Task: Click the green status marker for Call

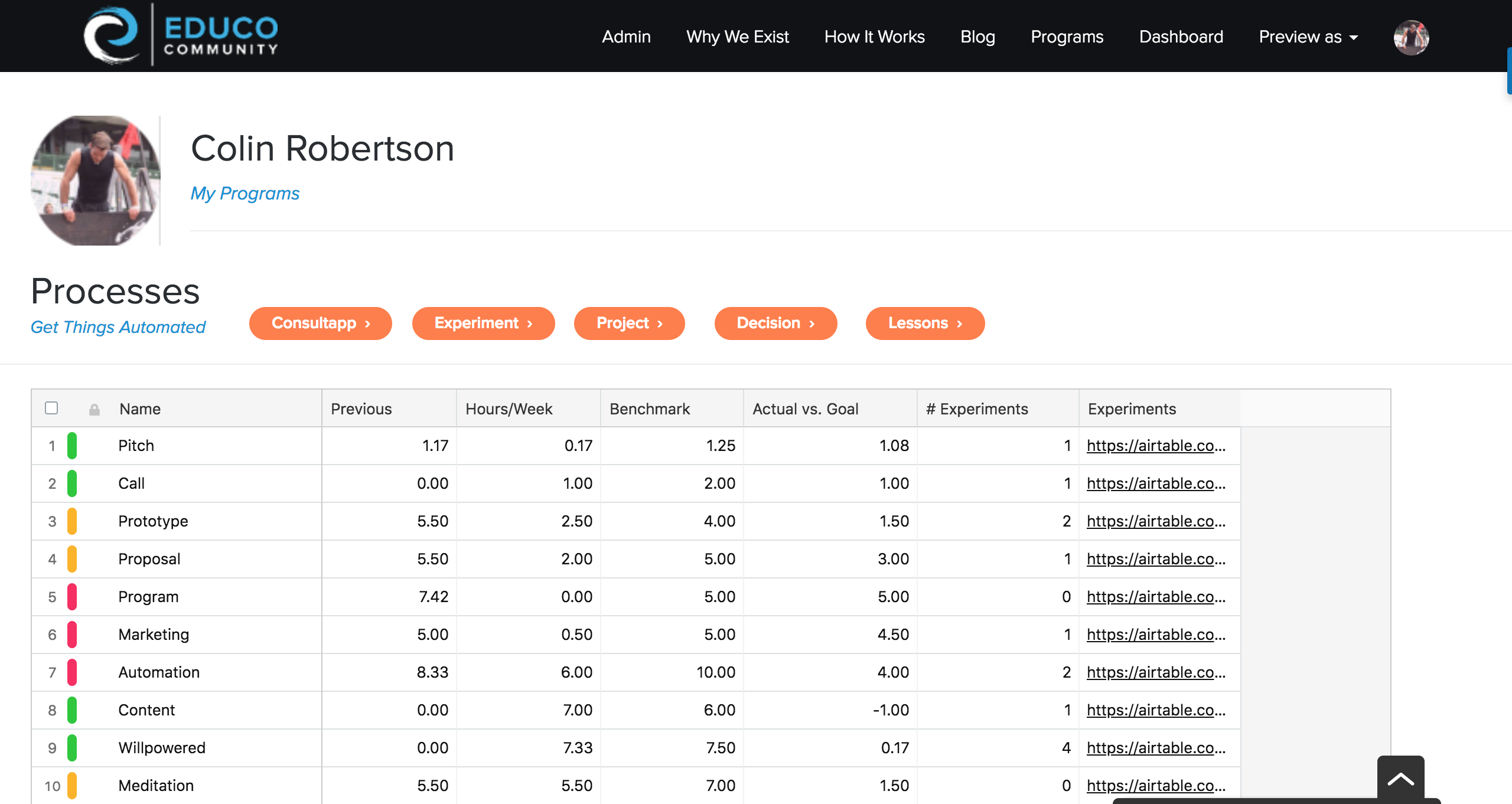Action: pyautogui.click(x=71, y=483)
